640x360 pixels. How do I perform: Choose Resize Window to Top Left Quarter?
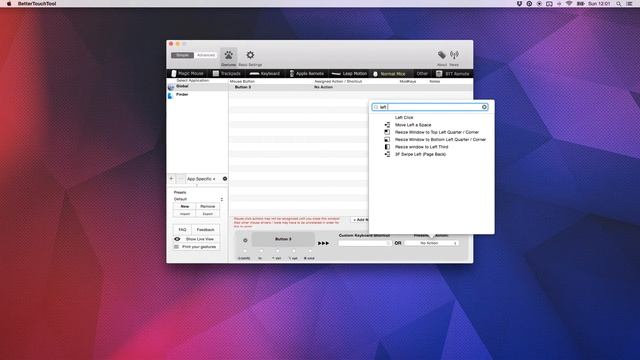tap(437, 132)
